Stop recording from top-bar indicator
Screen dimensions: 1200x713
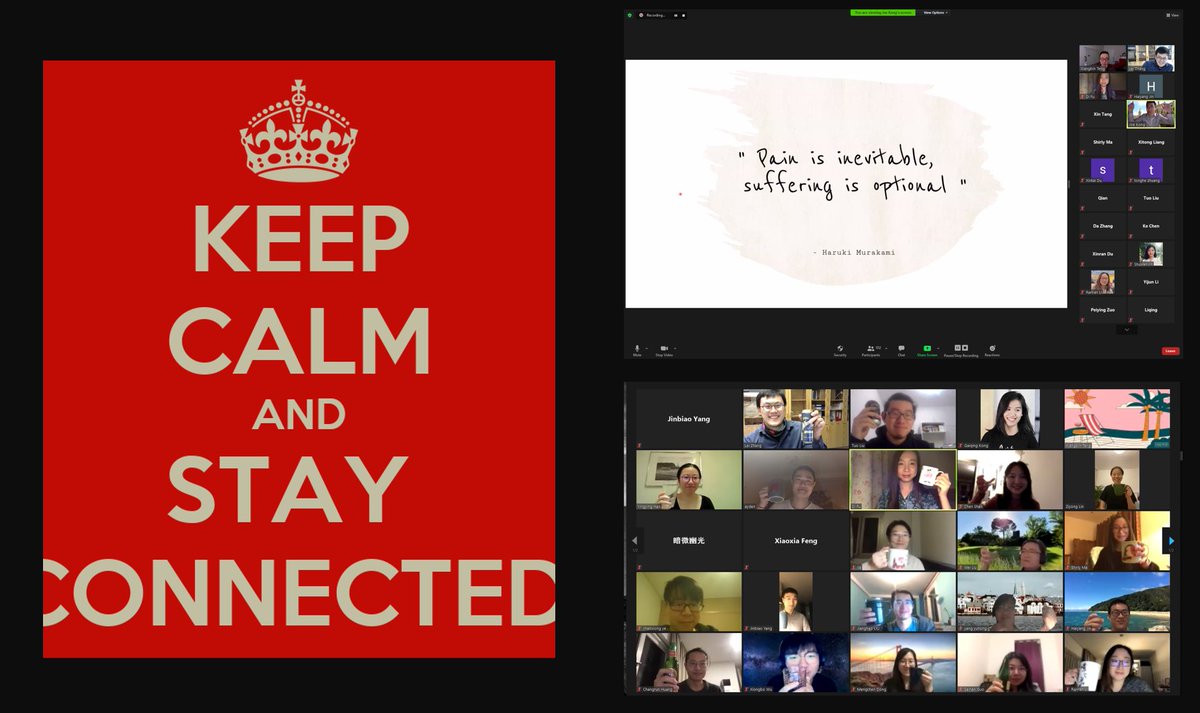(x=684, y=15)
